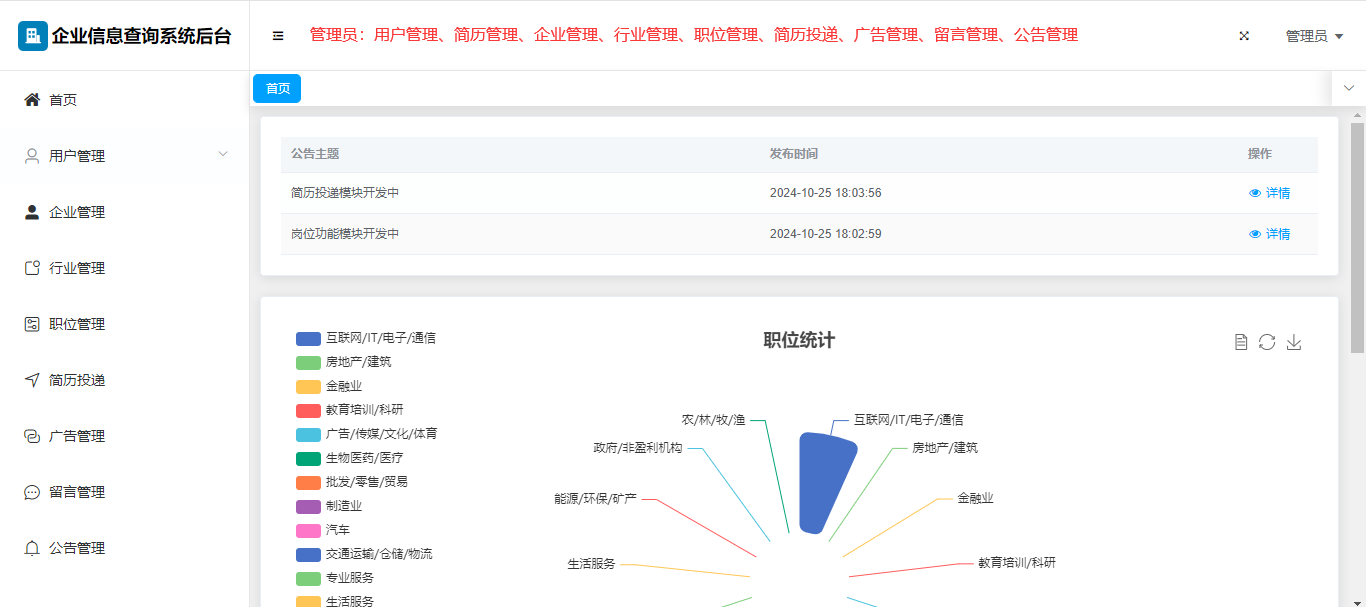1366x607 pixels.
Task: Click the 公告主题 column header
Action: [x=315, y=154]
